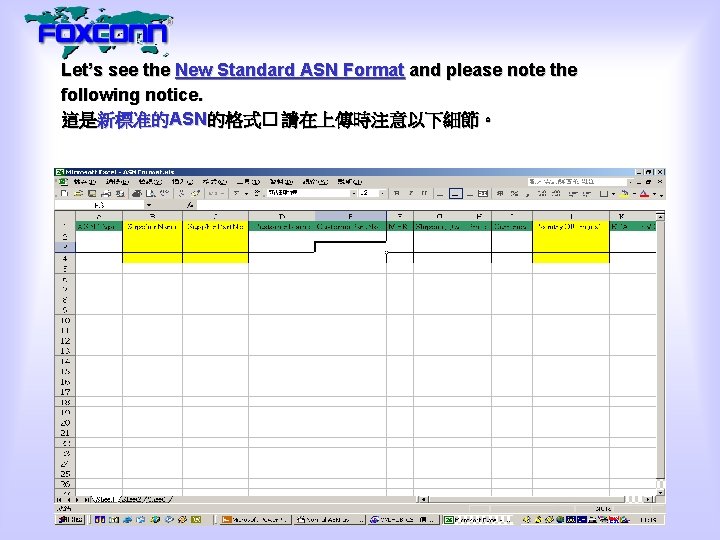Click the Comma style icon
720x540 pixels.
click(x=528, y=194)
